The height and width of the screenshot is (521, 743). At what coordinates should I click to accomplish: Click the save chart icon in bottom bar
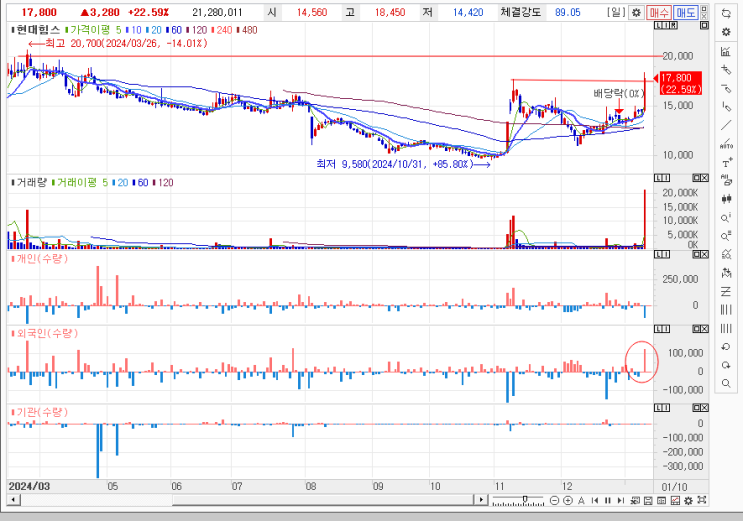[649, 500]
